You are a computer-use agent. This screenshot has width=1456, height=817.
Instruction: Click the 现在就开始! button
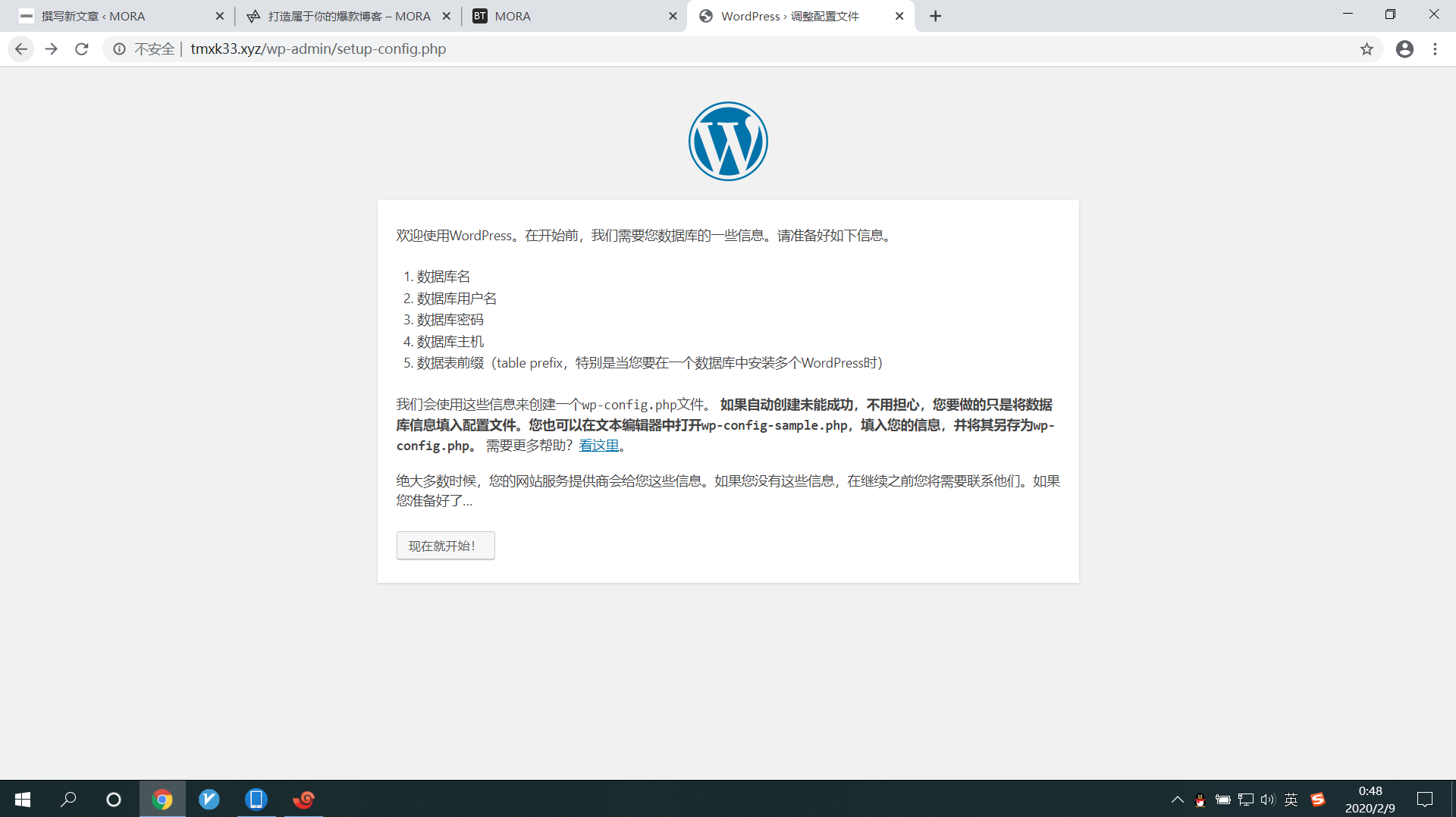[446, 546]
